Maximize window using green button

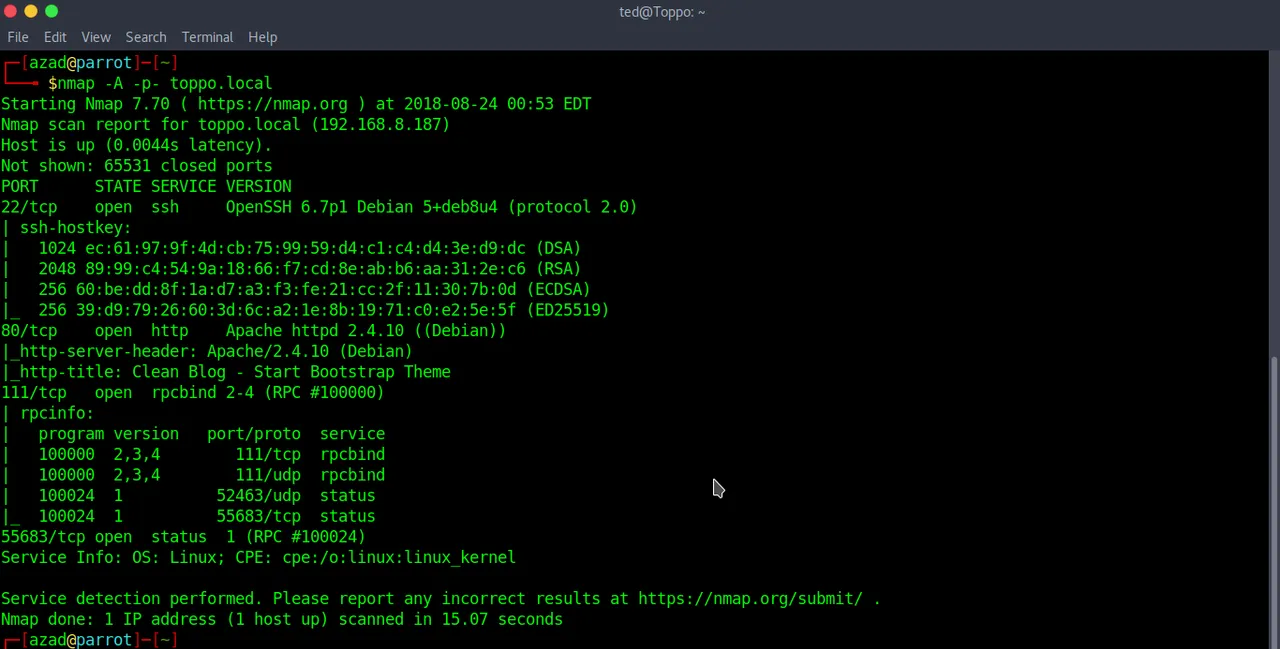click(52, 11)
